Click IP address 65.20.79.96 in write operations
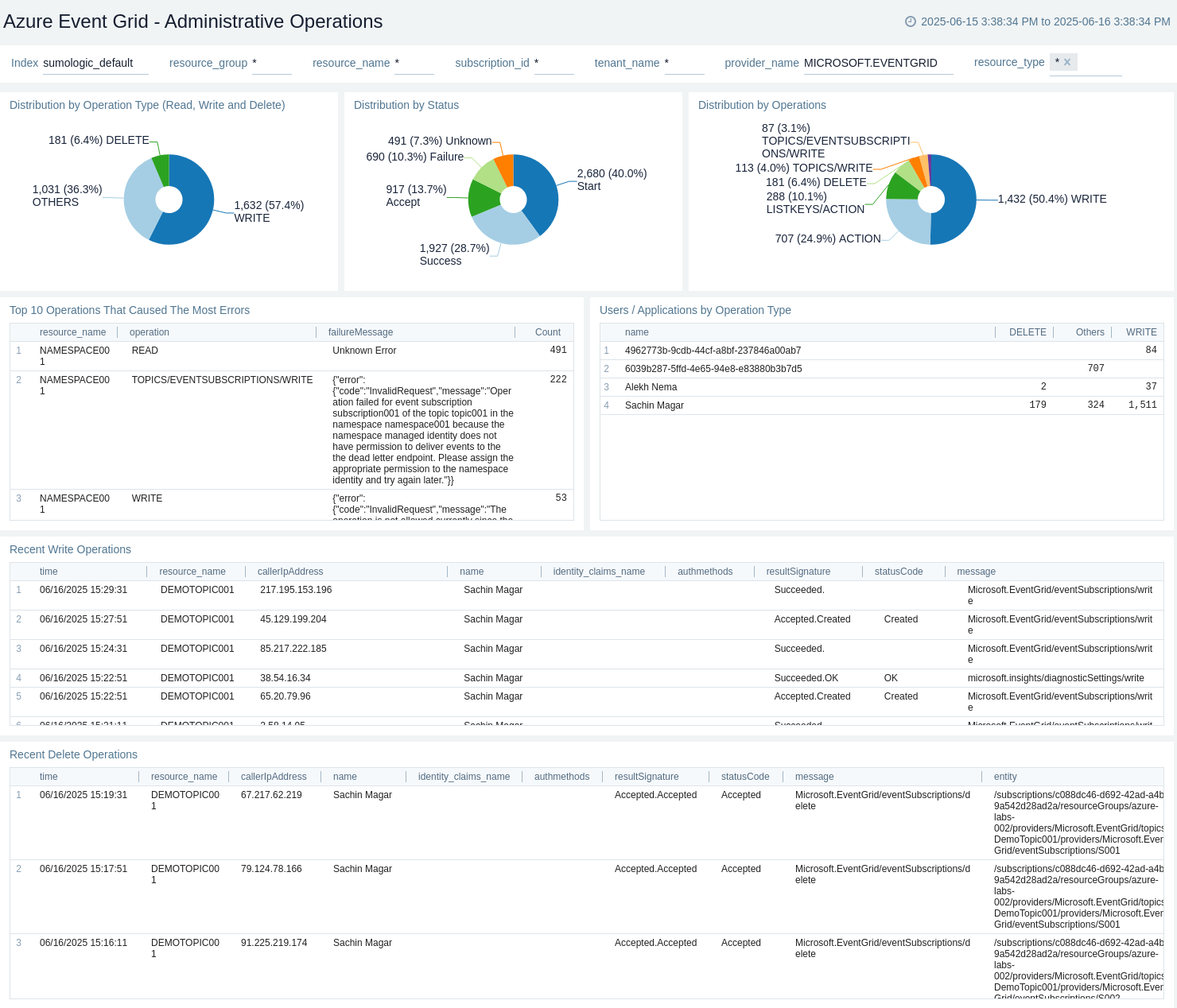 click(x=286, y=696)
